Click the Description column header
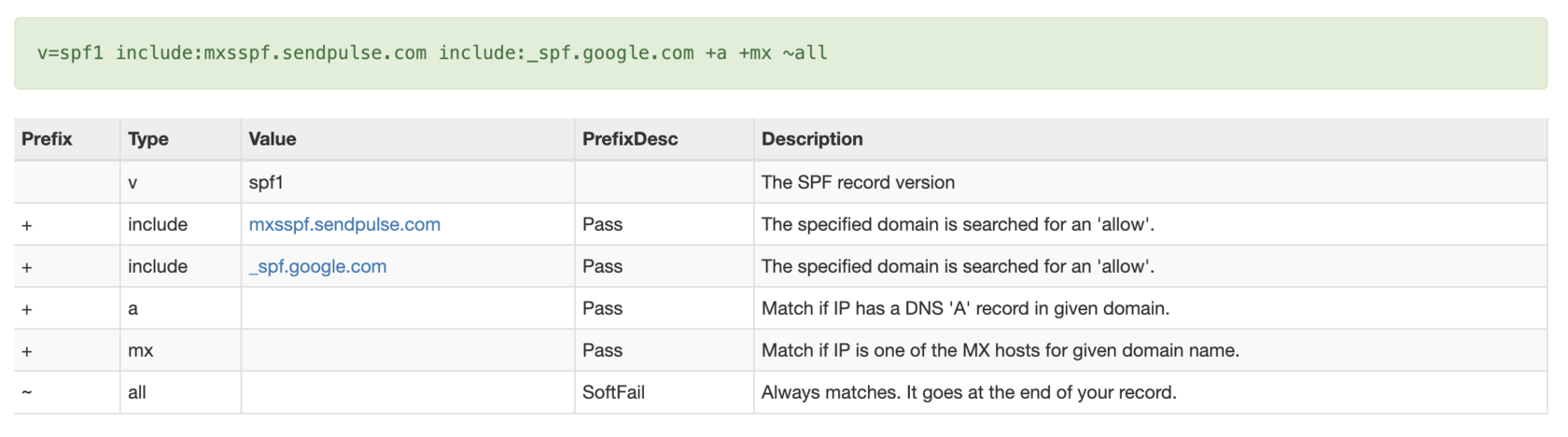 [812, 139]
